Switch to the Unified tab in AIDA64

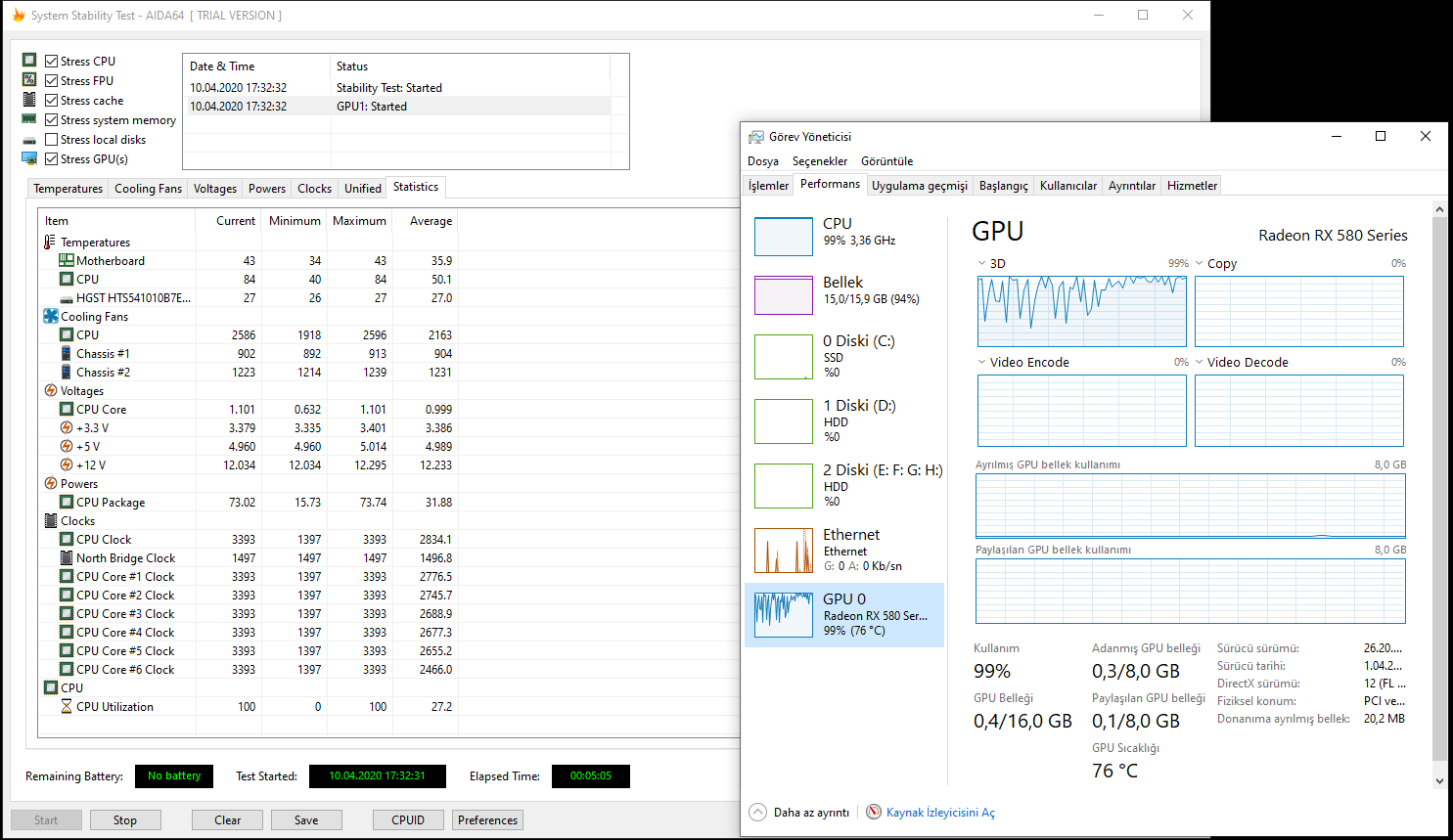(362, 189)
